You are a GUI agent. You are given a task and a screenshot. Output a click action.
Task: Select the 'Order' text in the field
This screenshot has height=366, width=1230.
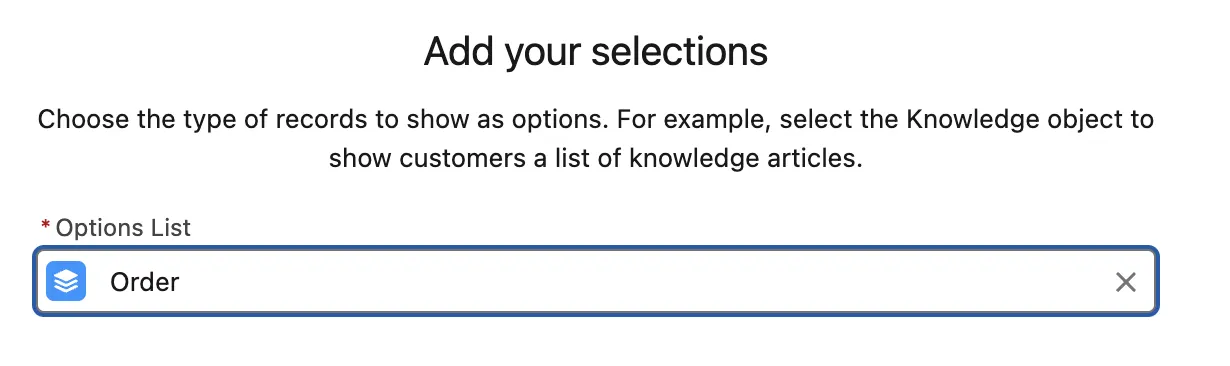point(145,282)
